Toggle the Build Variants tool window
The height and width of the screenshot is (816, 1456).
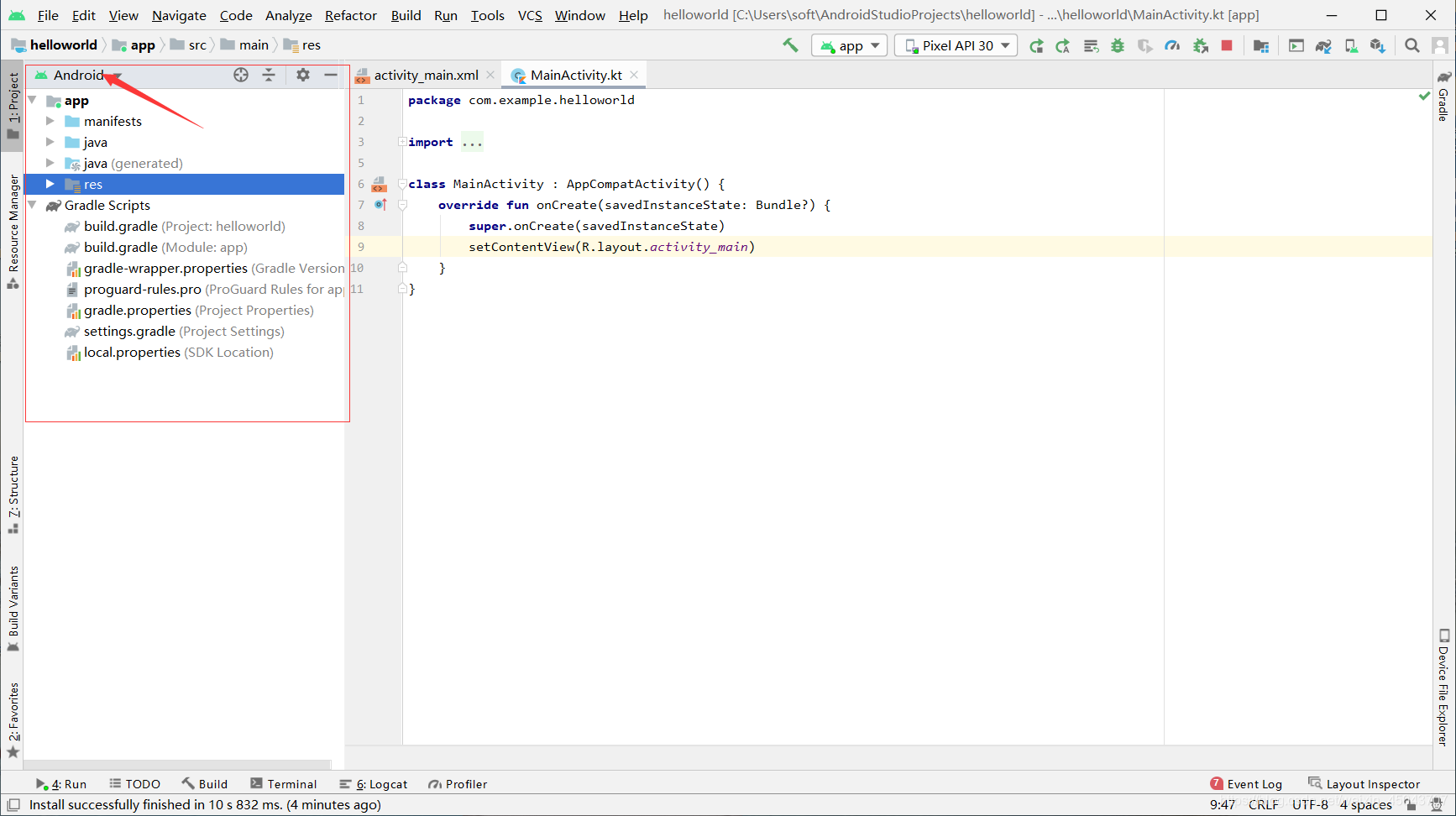(13, 609)
